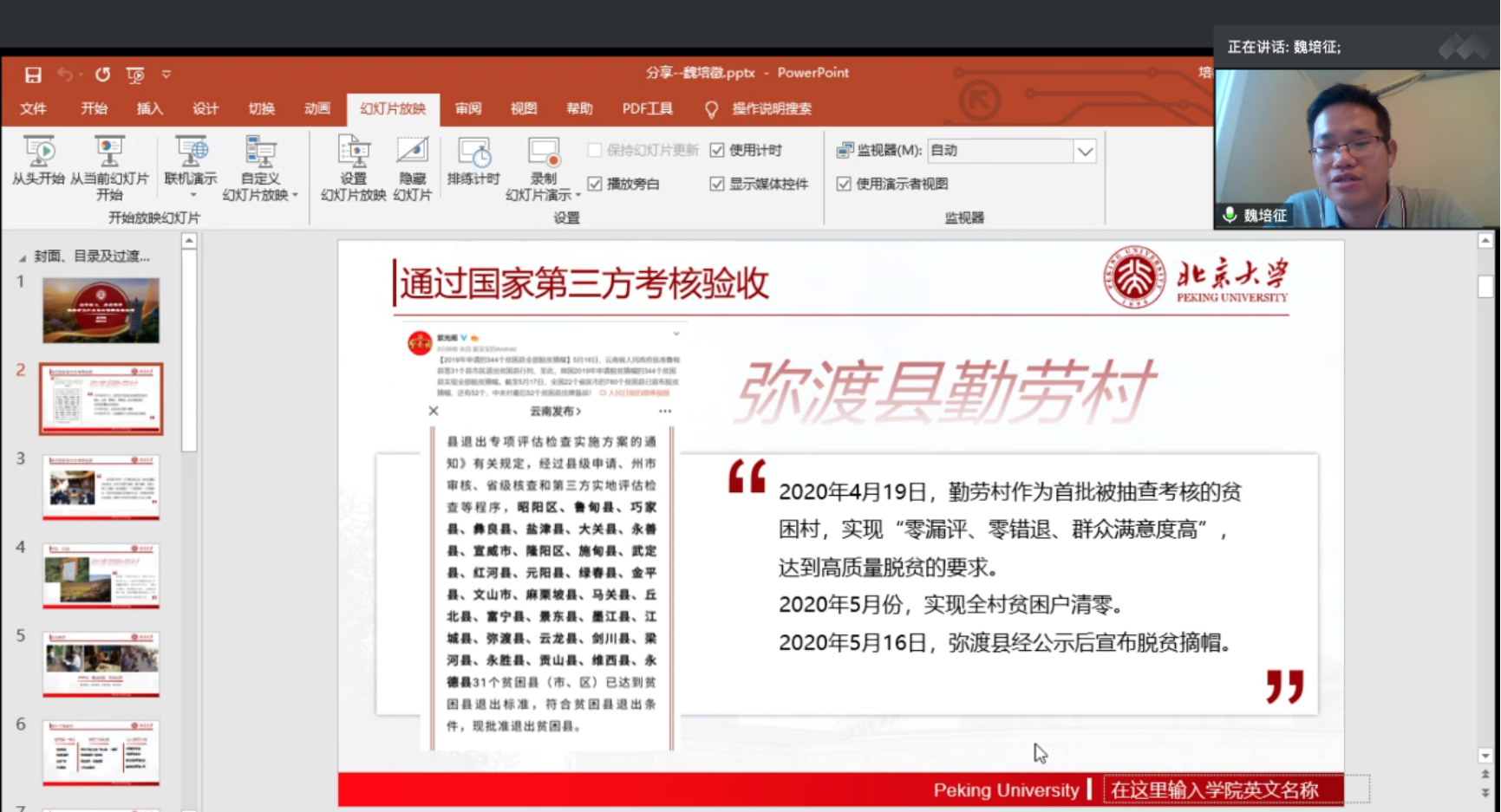Click the slide panel vertical scrollbar thumb
The width and height of the screenshot is (1501, 812).
(189, 347)
